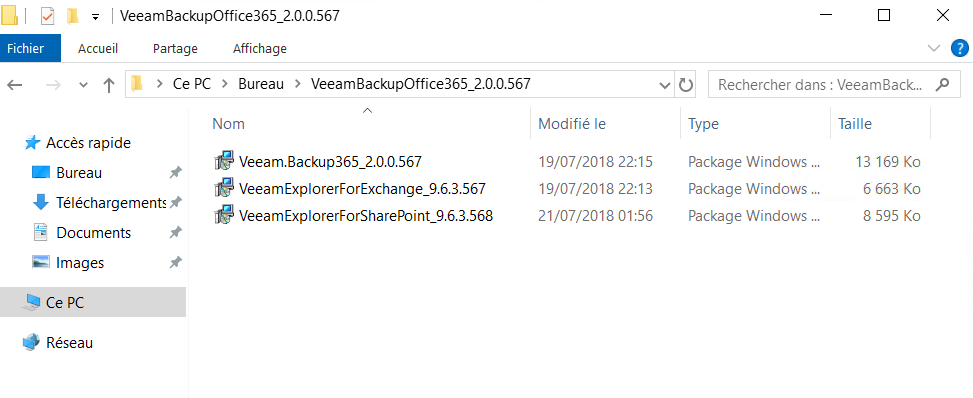Open the help question mark icon
Viewport: 973px width, 398px height.
(959, 48)
